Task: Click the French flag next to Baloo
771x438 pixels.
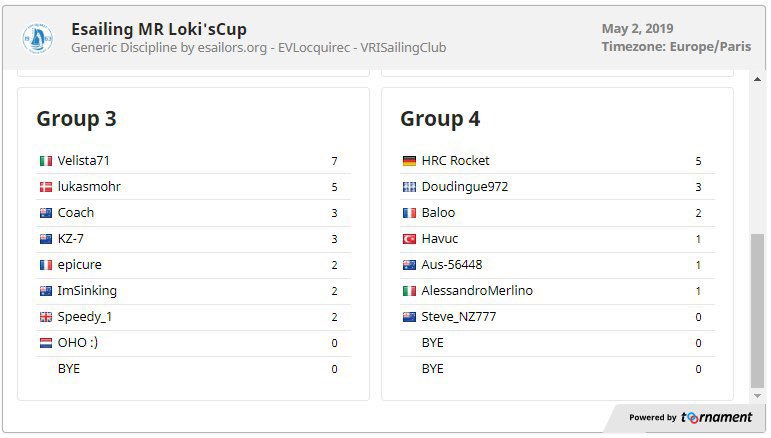Action: pos(409,213)
